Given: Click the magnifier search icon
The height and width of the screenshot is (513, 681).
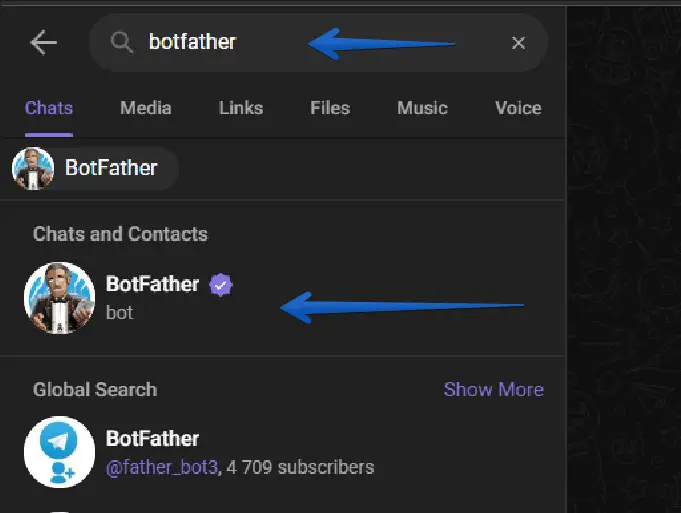Looking at the screenshot, I should pyautogui.click(x=122, y=42).
